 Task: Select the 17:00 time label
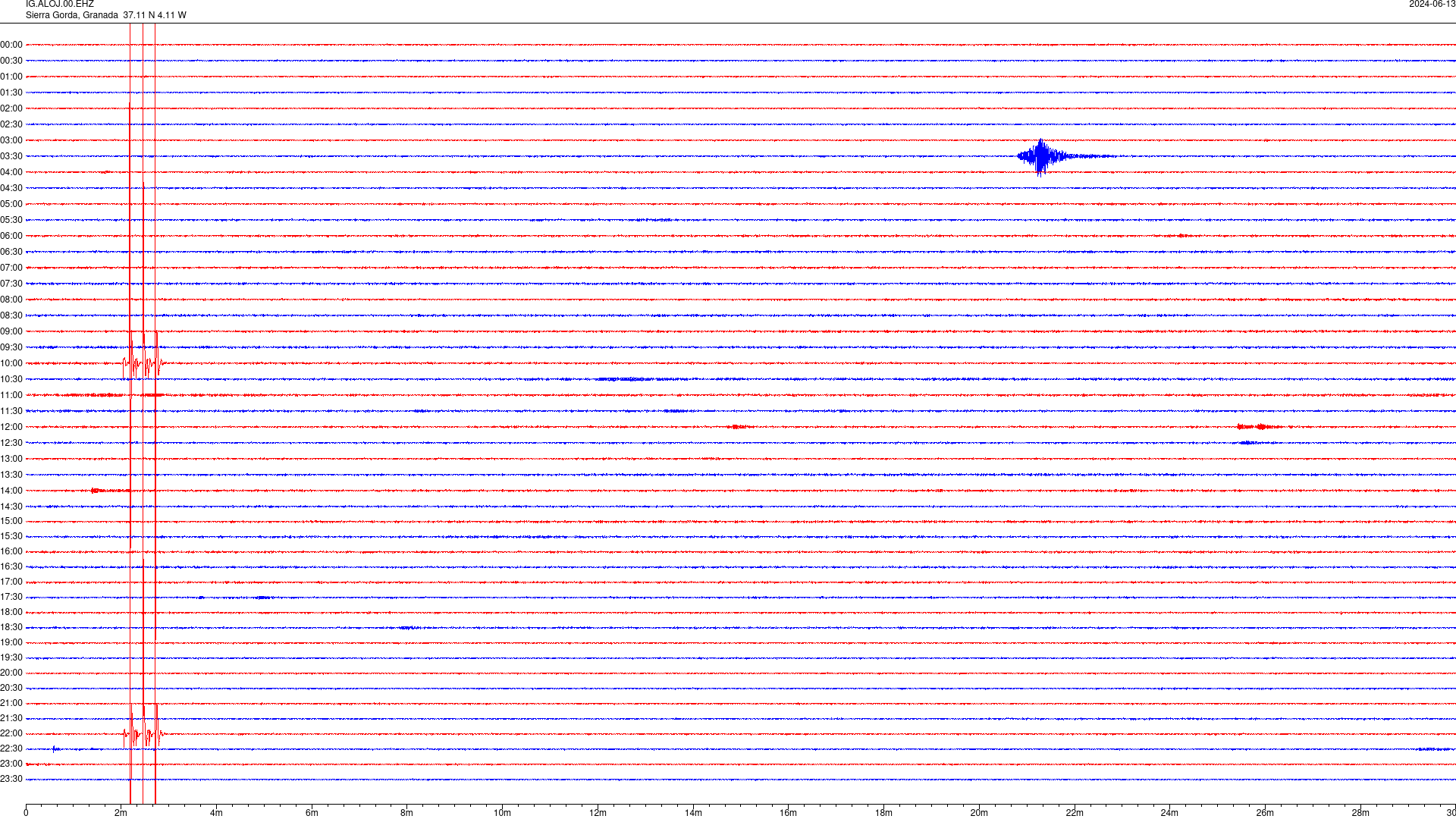point(11,582)
